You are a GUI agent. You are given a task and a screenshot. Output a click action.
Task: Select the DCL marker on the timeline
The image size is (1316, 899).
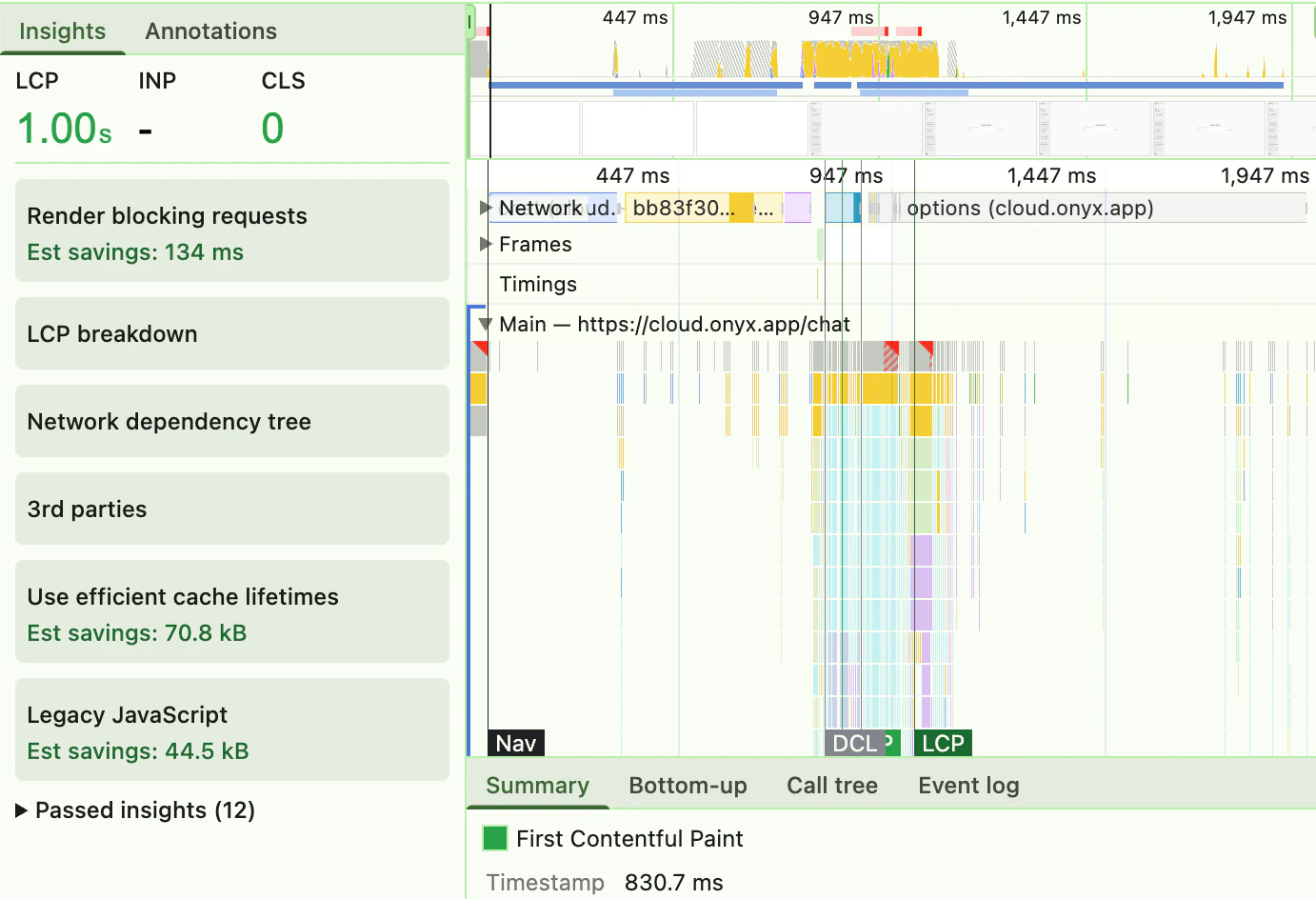coord(851,743)
